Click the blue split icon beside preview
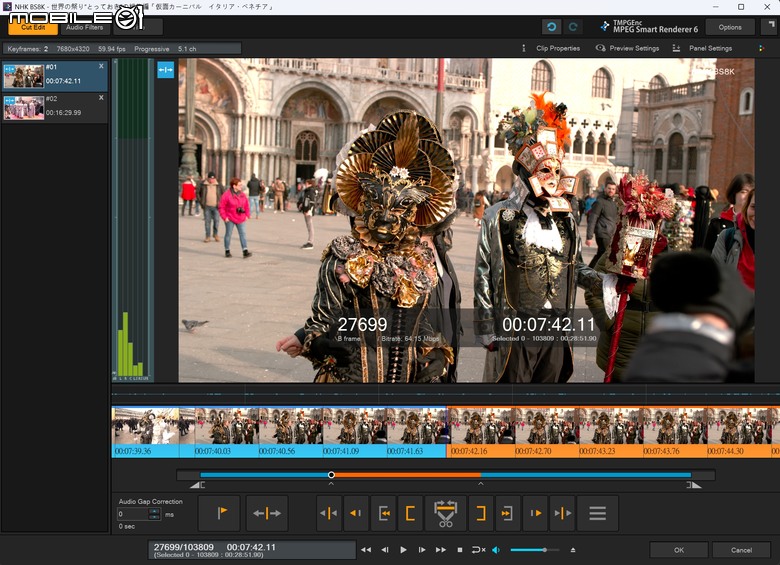The height and width of the screenshot is (565, 780). tap(166, 70)
